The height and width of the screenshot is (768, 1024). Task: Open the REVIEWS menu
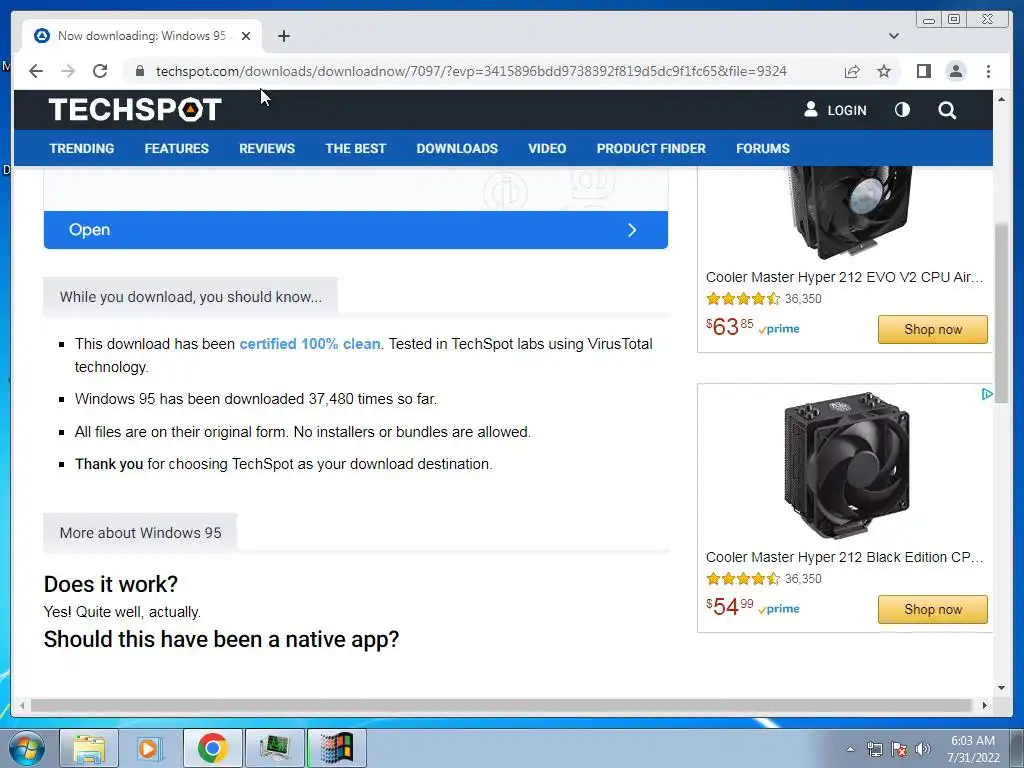pos(267,148)
